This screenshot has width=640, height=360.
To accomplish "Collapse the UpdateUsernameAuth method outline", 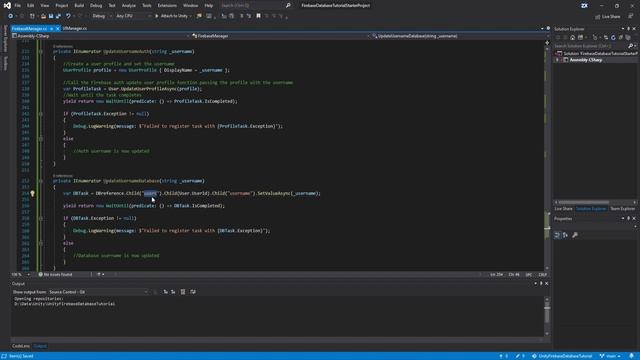I will 40,52.
